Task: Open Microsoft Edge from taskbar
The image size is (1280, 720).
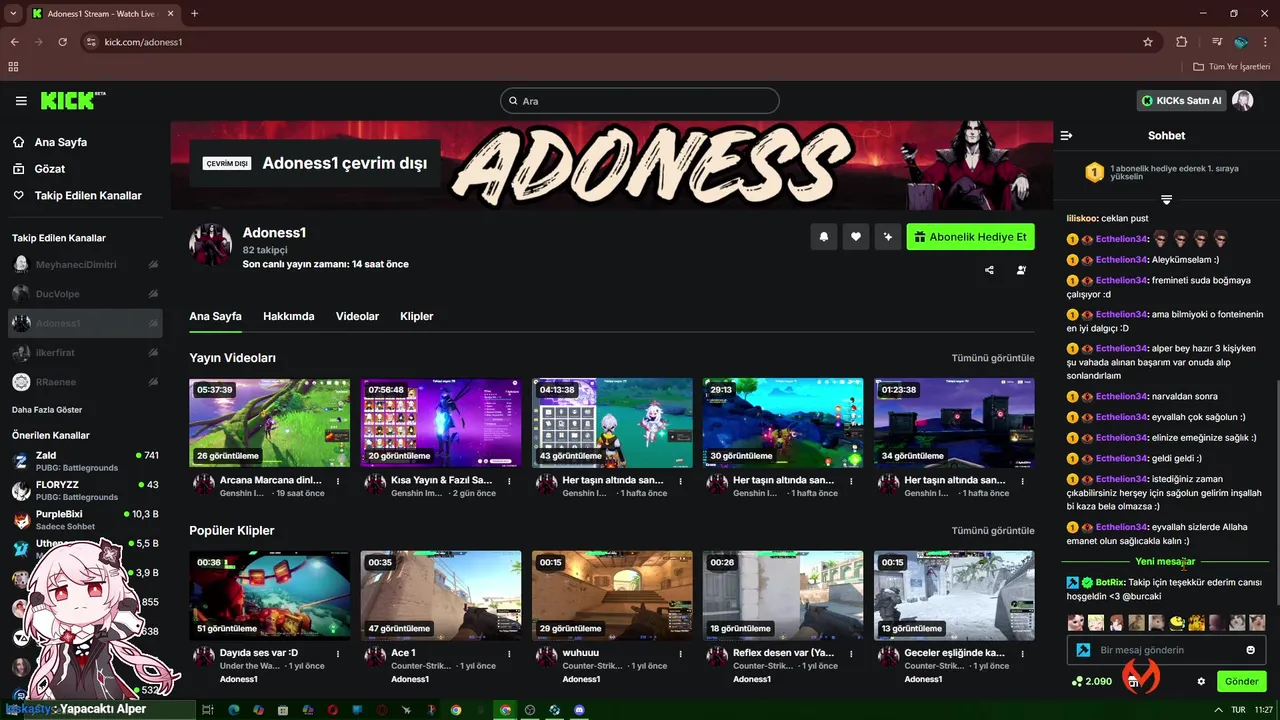Action: click(x=234, y=709)
